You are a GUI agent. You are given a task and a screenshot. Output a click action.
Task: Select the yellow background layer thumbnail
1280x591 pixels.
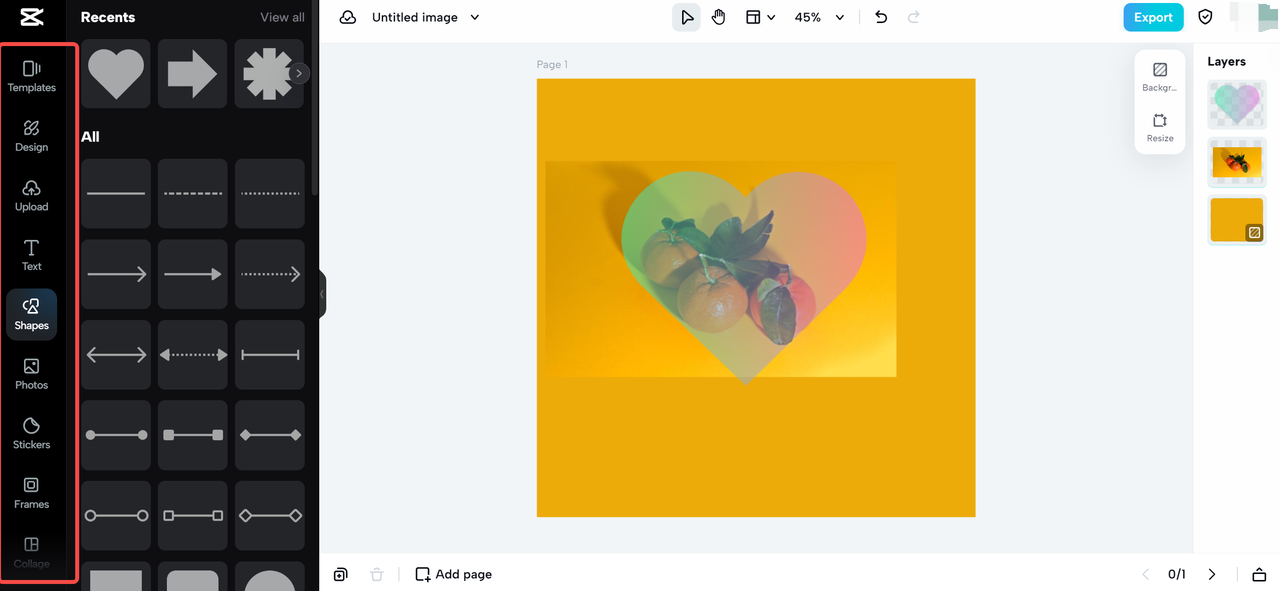pyautogui.click(x=1237, y=220)
